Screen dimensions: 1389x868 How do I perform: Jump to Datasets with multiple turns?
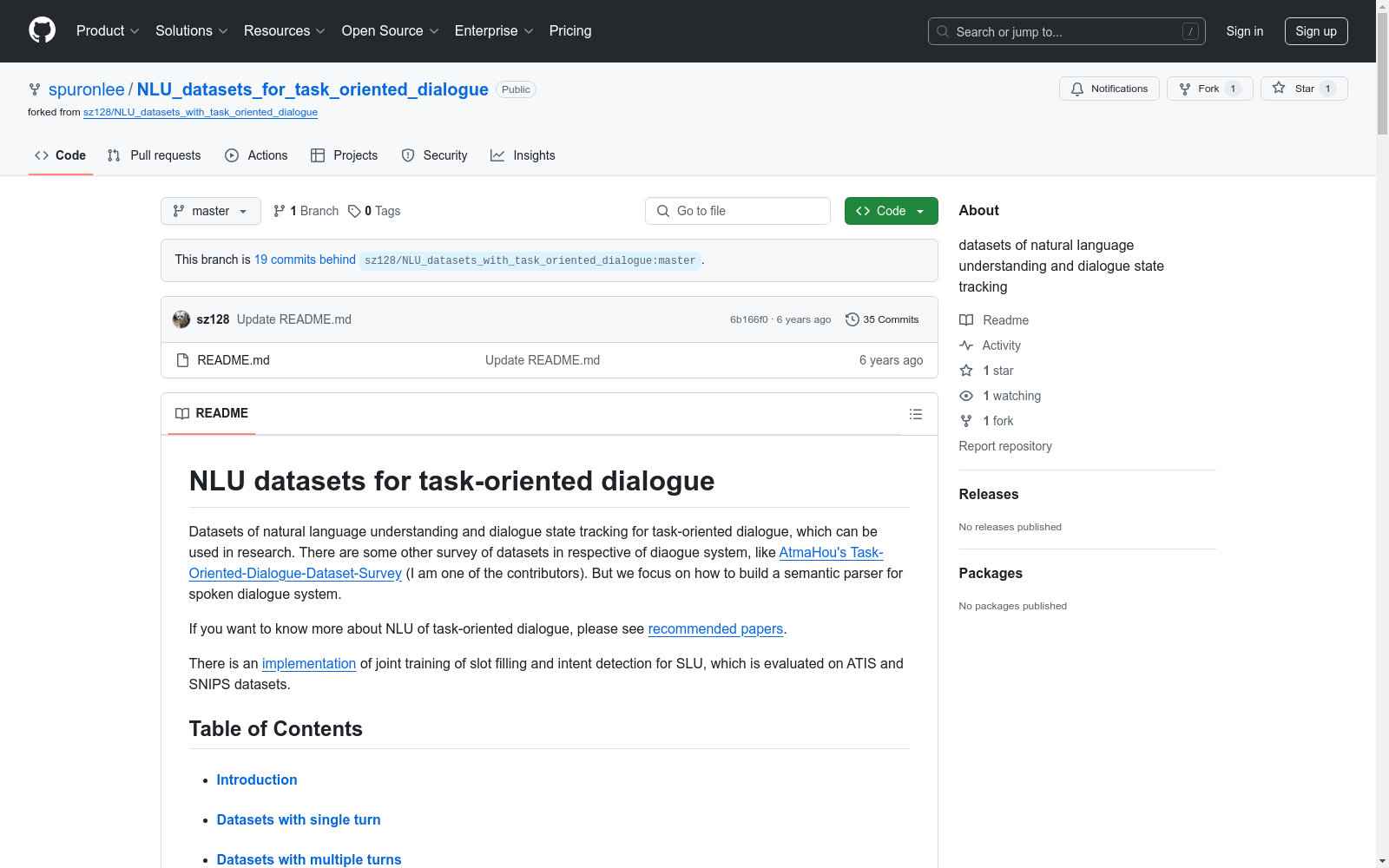pyautogui.click(x=309, y=859)
